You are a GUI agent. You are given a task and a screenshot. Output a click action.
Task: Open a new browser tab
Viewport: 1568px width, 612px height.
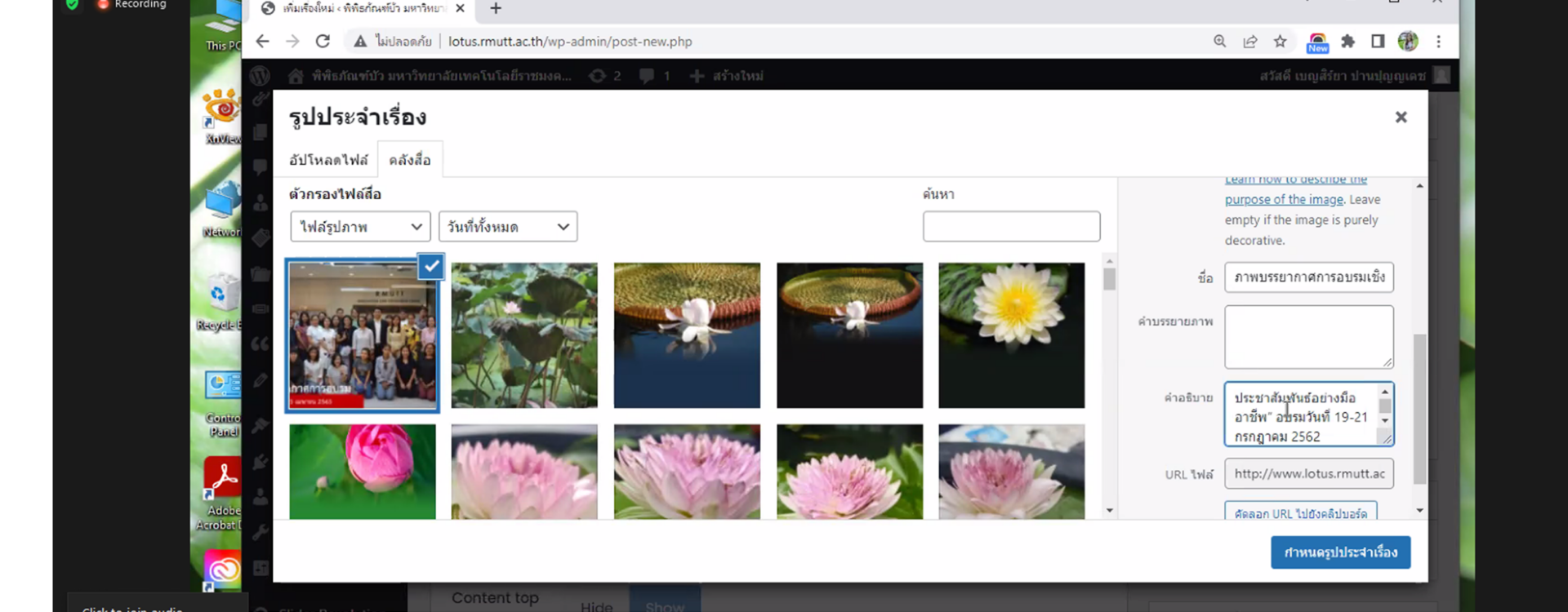click(496, 9)
